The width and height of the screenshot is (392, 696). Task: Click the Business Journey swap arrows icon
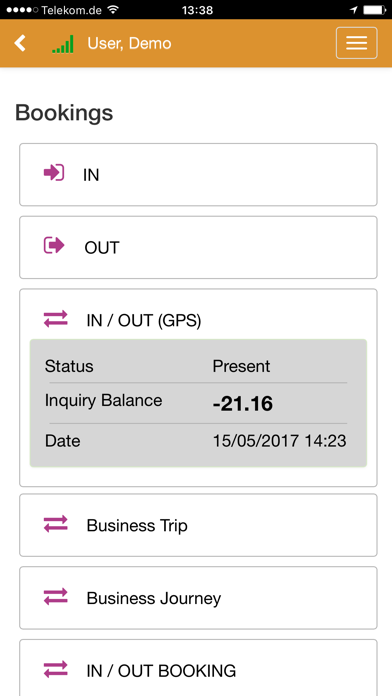click(x=55, y=597)
